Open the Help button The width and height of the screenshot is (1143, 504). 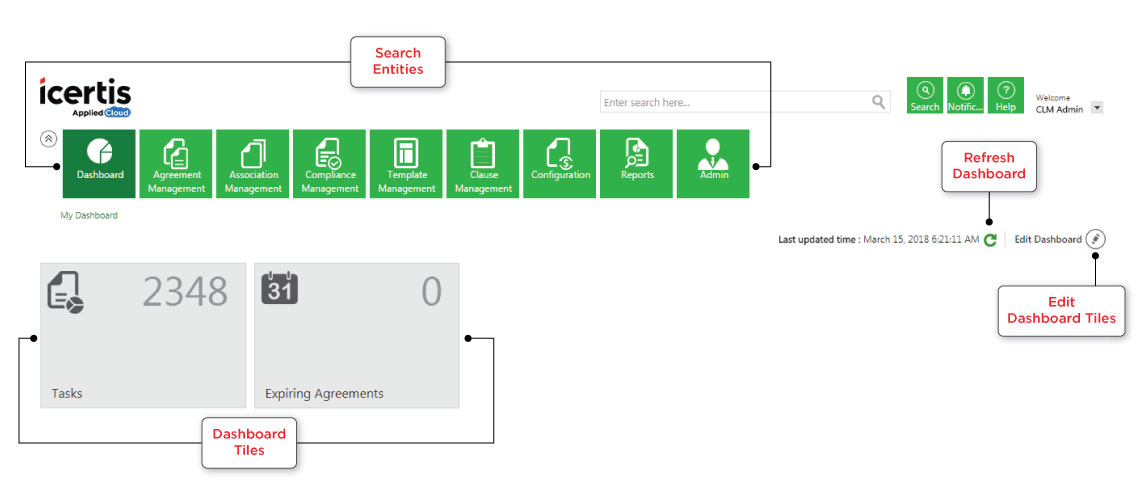pyautogui.click(x=1006, y=96)
